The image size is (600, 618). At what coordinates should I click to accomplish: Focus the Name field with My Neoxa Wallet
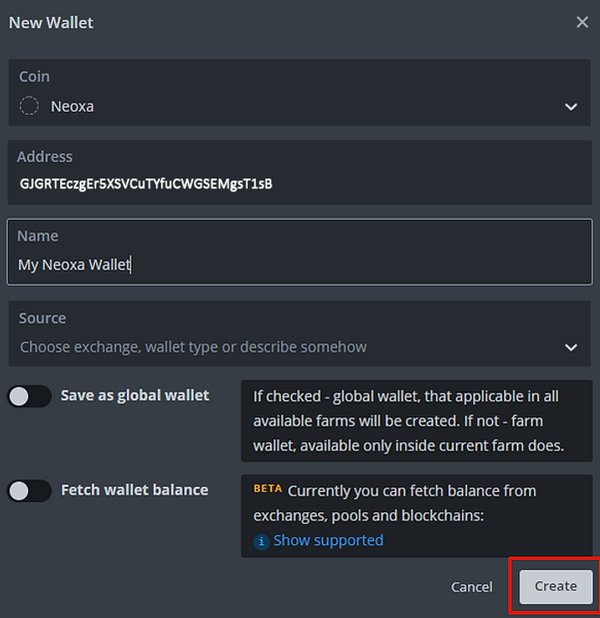point(300,252)
